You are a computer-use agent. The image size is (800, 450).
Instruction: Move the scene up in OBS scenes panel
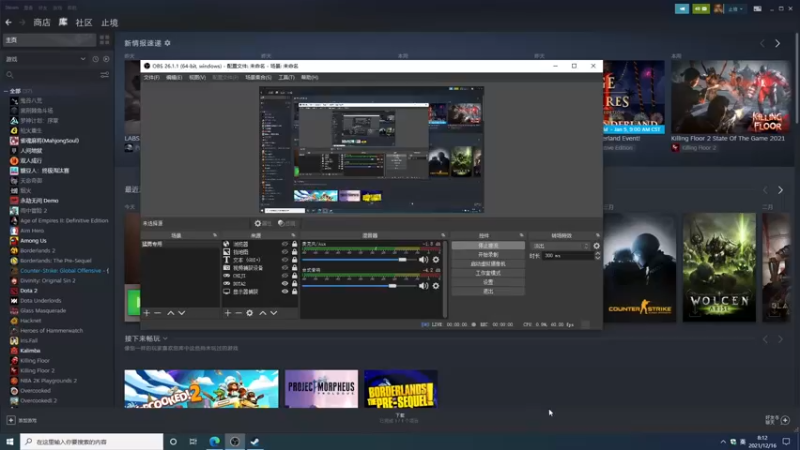tap(171, 313)
